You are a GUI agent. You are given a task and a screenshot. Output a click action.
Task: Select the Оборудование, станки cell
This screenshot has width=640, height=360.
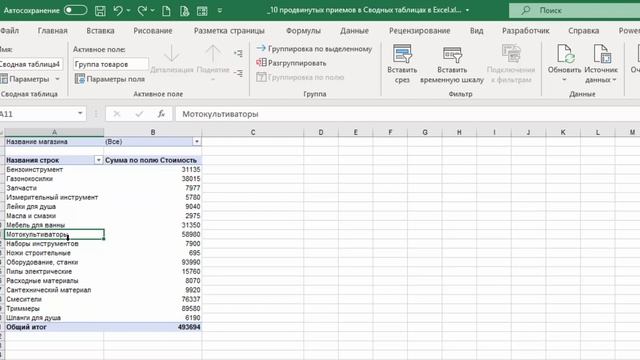pos(54,262)
